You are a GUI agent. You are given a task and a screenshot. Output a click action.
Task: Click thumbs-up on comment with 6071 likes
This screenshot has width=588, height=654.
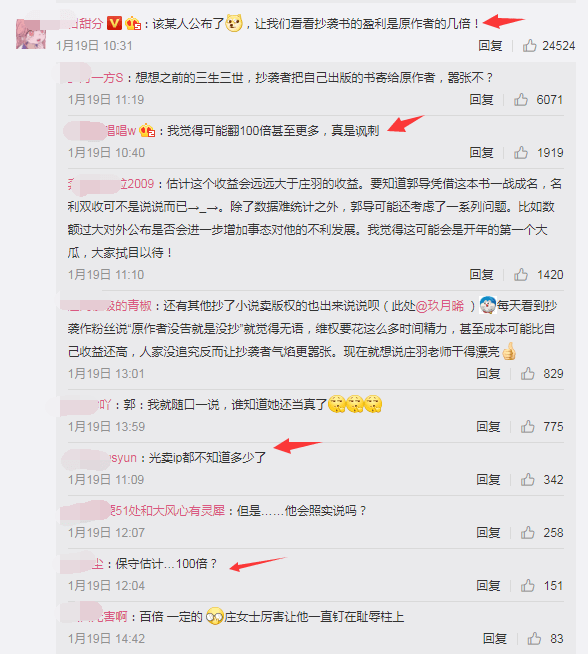coord(521,99)
